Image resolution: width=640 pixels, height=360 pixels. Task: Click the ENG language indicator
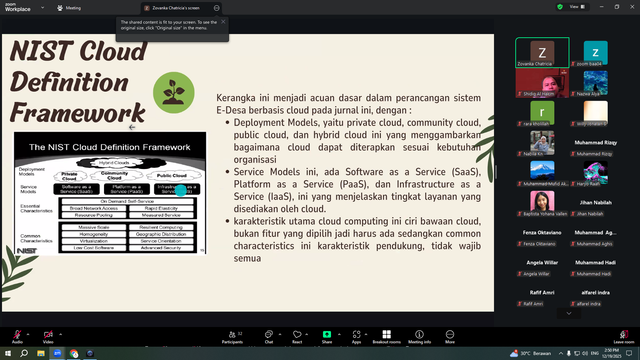[595, 353]
